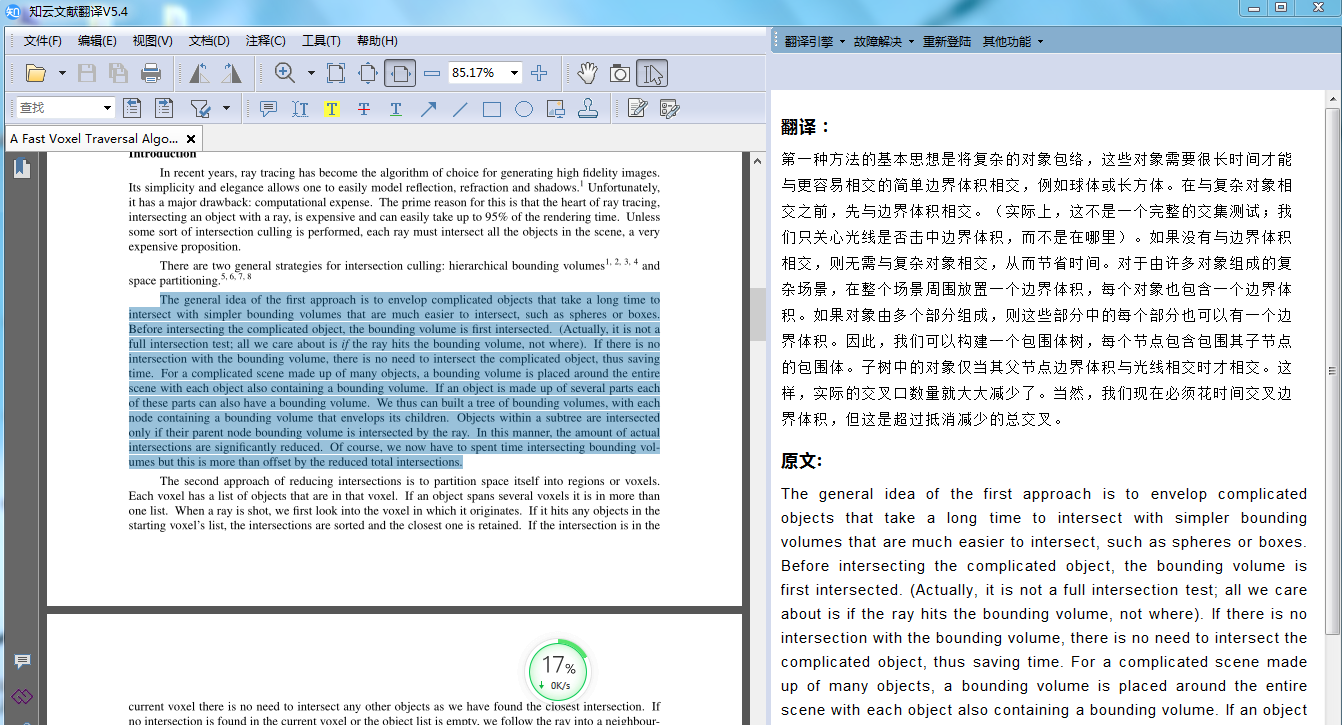Pick the Line drawing tool

coord(460,109)
